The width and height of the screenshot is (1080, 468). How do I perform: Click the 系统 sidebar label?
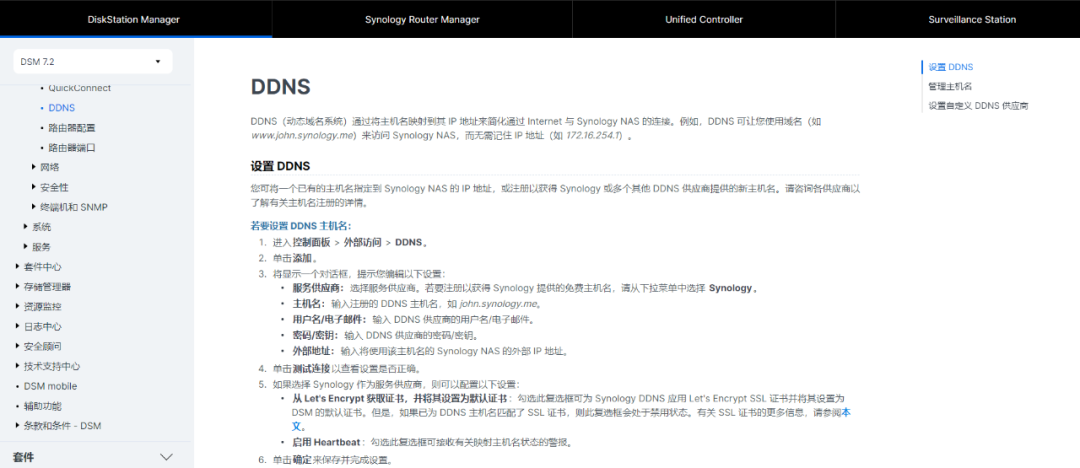41,227
